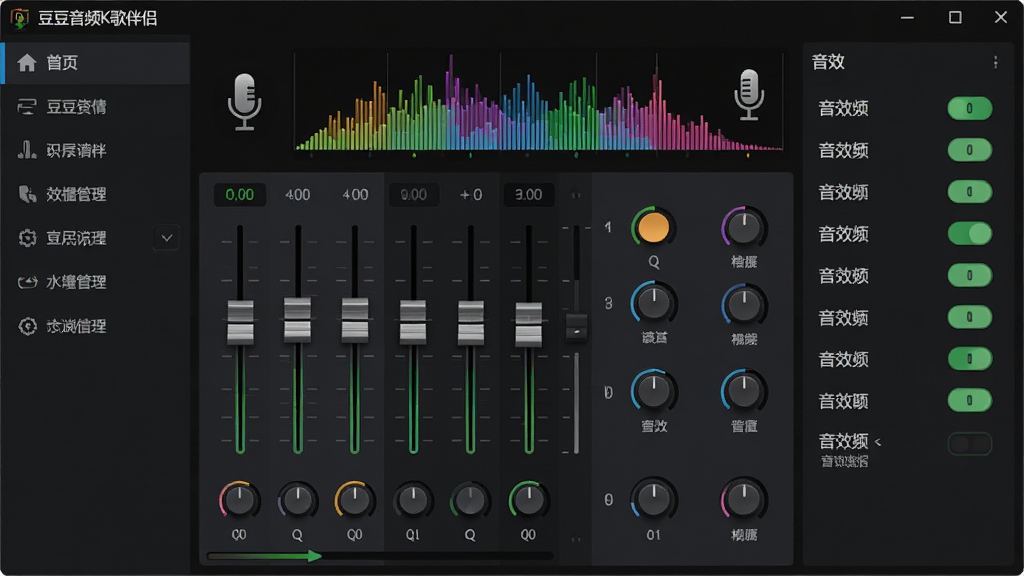
Task: Click the green 0.00 value box
Action: [x=240, y=195]
